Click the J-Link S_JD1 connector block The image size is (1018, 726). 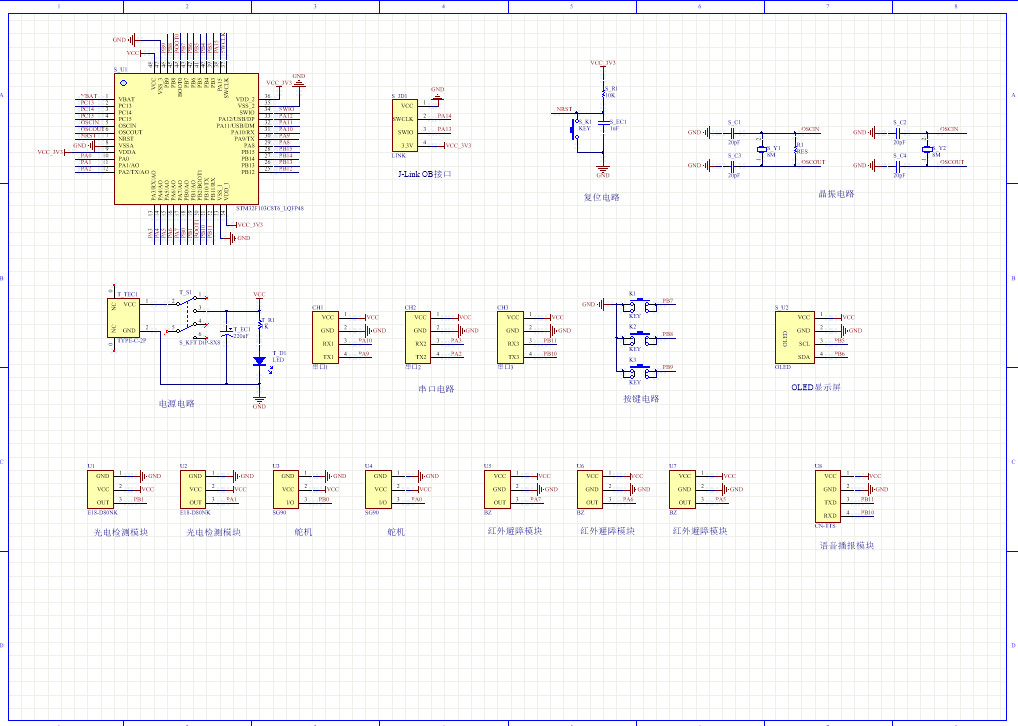coord(404,125)
